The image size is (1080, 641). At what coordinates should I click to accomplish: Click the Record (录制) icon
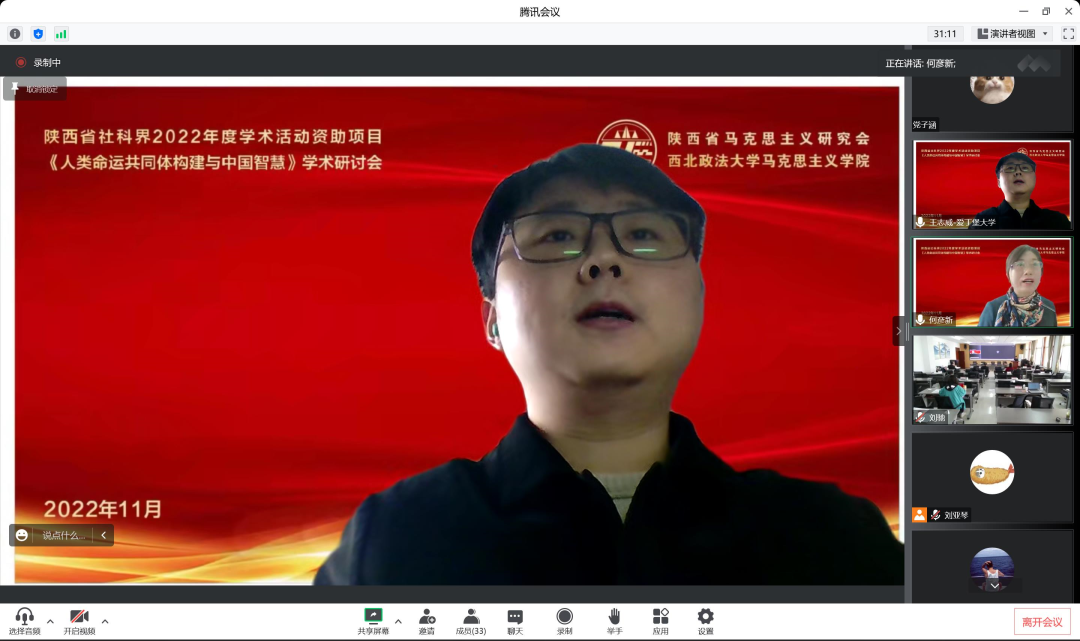pyautogui.click(x=565, y=616)
